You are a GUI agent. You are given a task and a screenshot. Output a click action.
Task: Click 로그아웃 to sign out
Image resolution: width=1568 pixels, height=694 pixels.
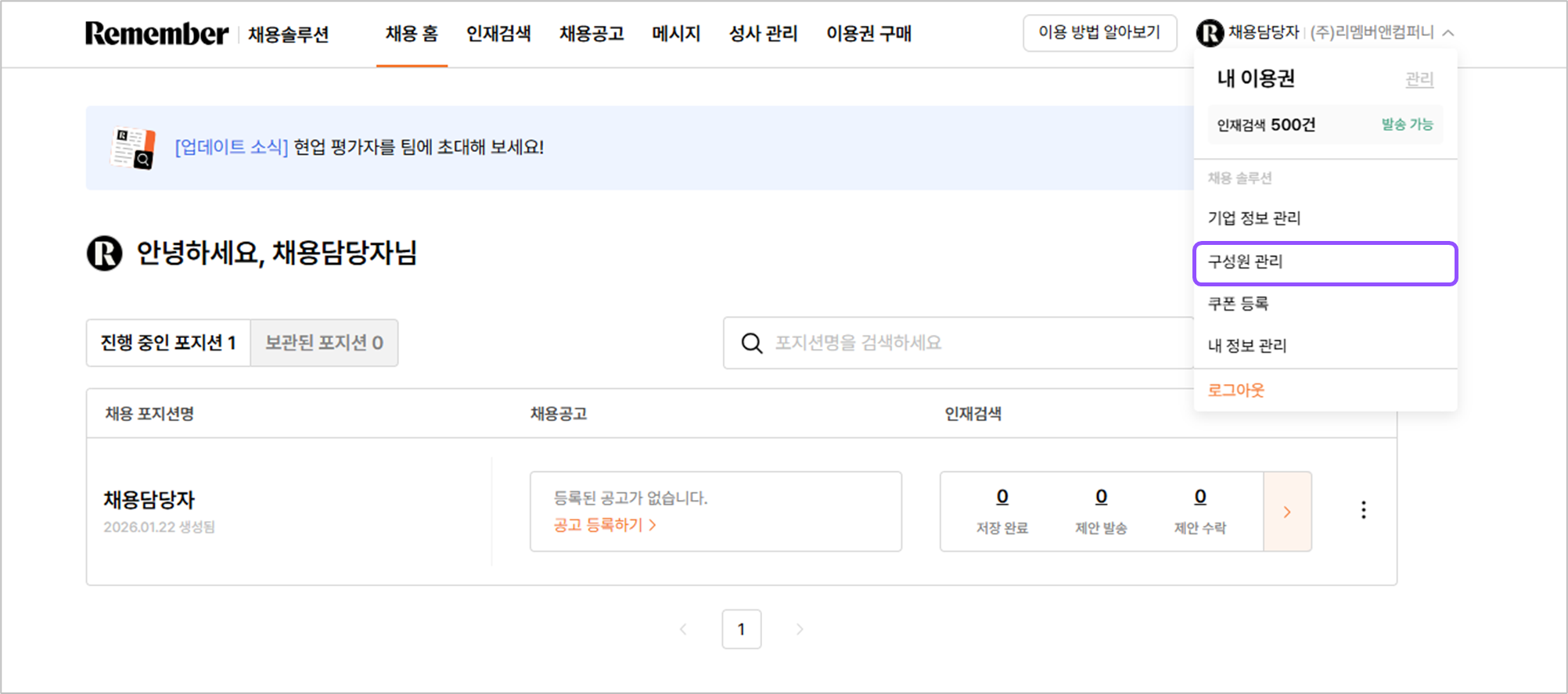pyautogui.click(x=1235, y=390)
